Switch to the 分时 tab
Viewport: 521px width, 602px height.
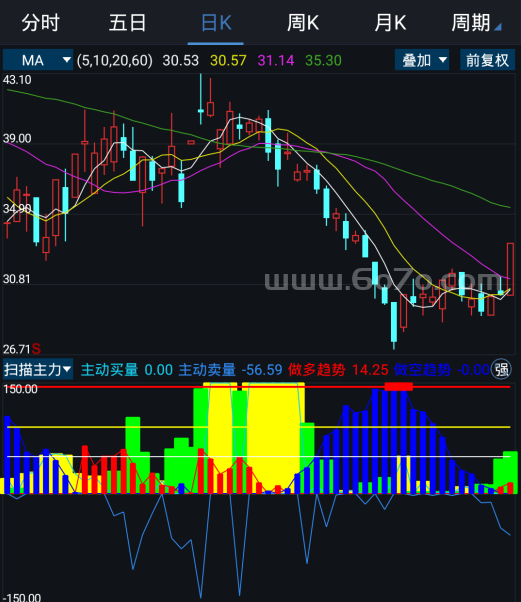[40, 23]
